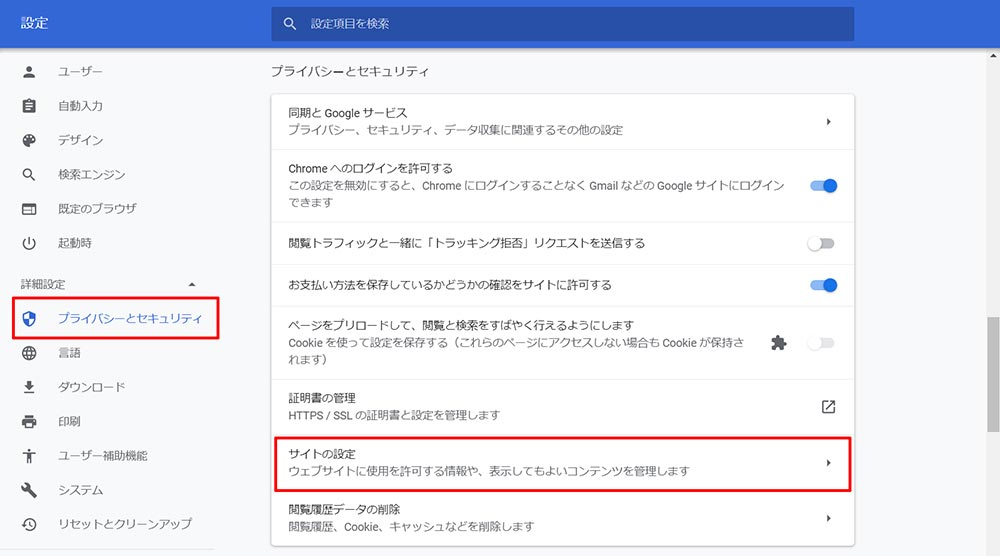Go to ダウンロード settings
1000x556 pixels.
92,387
